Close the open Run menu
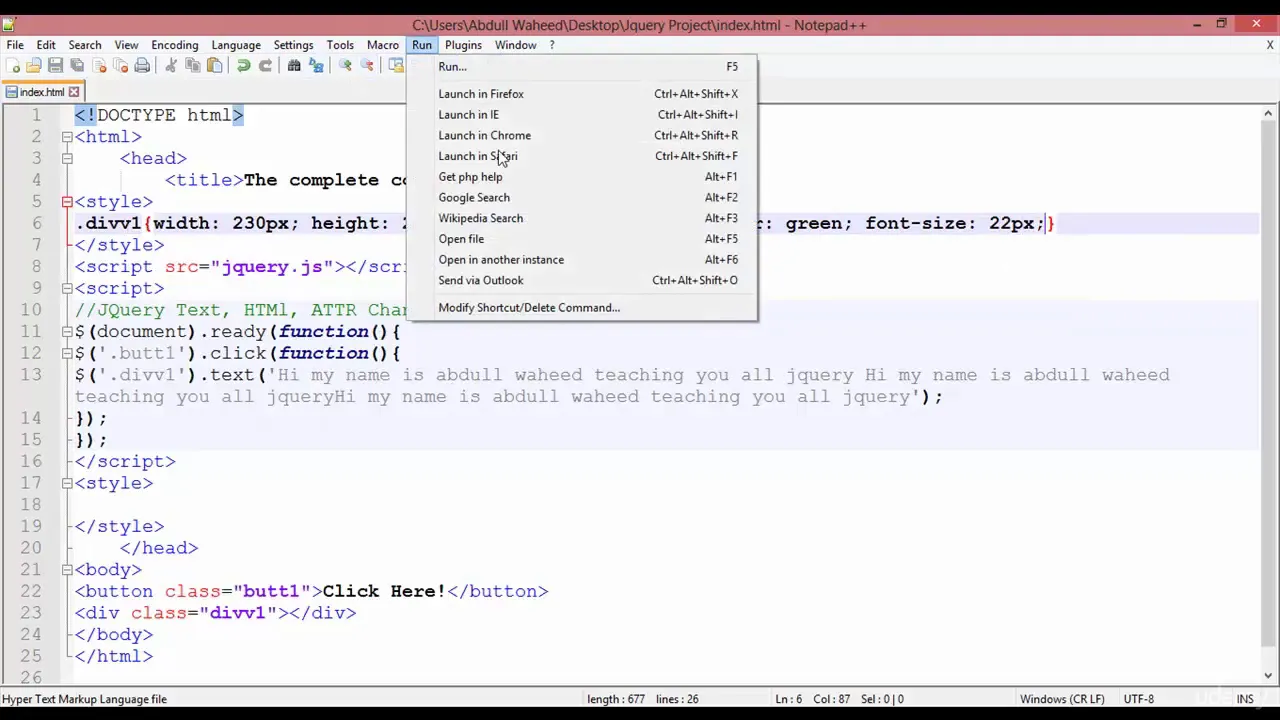This screenshot has width=1280, height=720. [422, 45]
